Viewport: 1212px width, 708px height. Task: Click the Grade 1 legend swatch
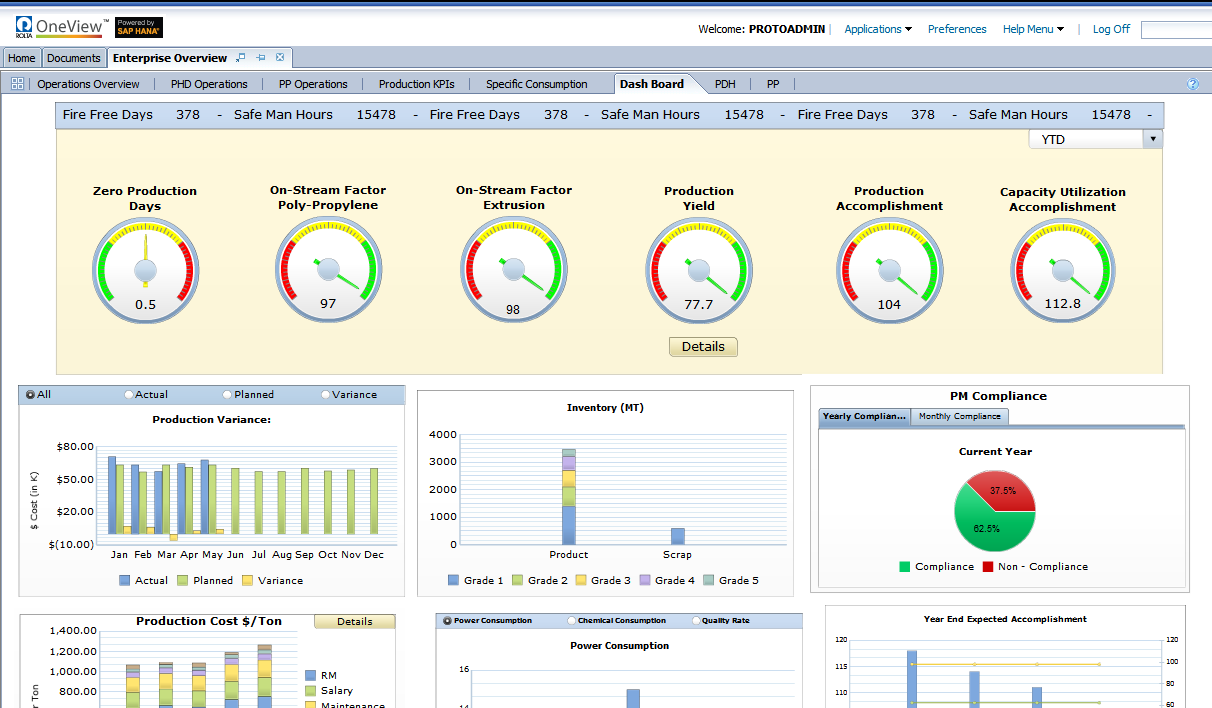454,581
